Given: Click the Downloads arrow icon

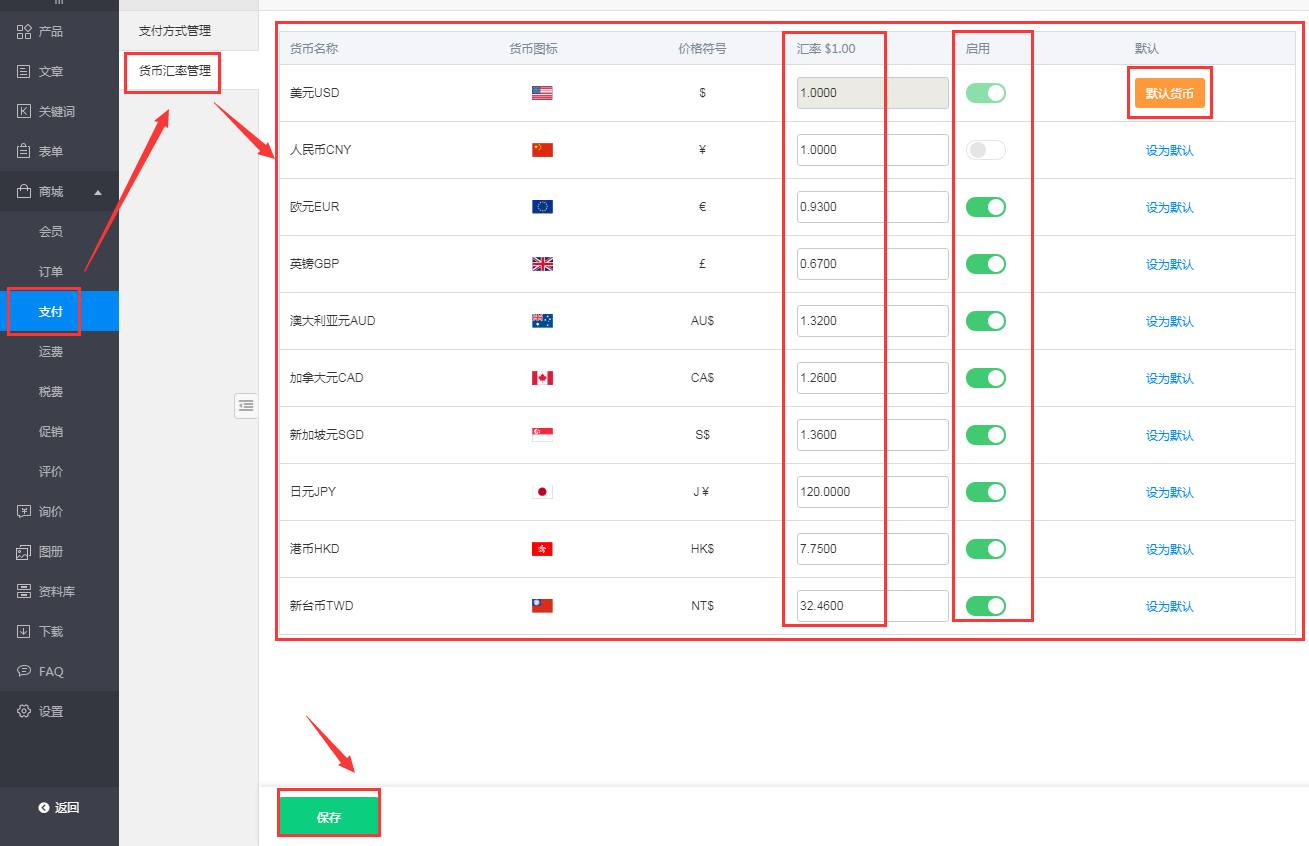Looking at the screenshot, I should [24, 632].
